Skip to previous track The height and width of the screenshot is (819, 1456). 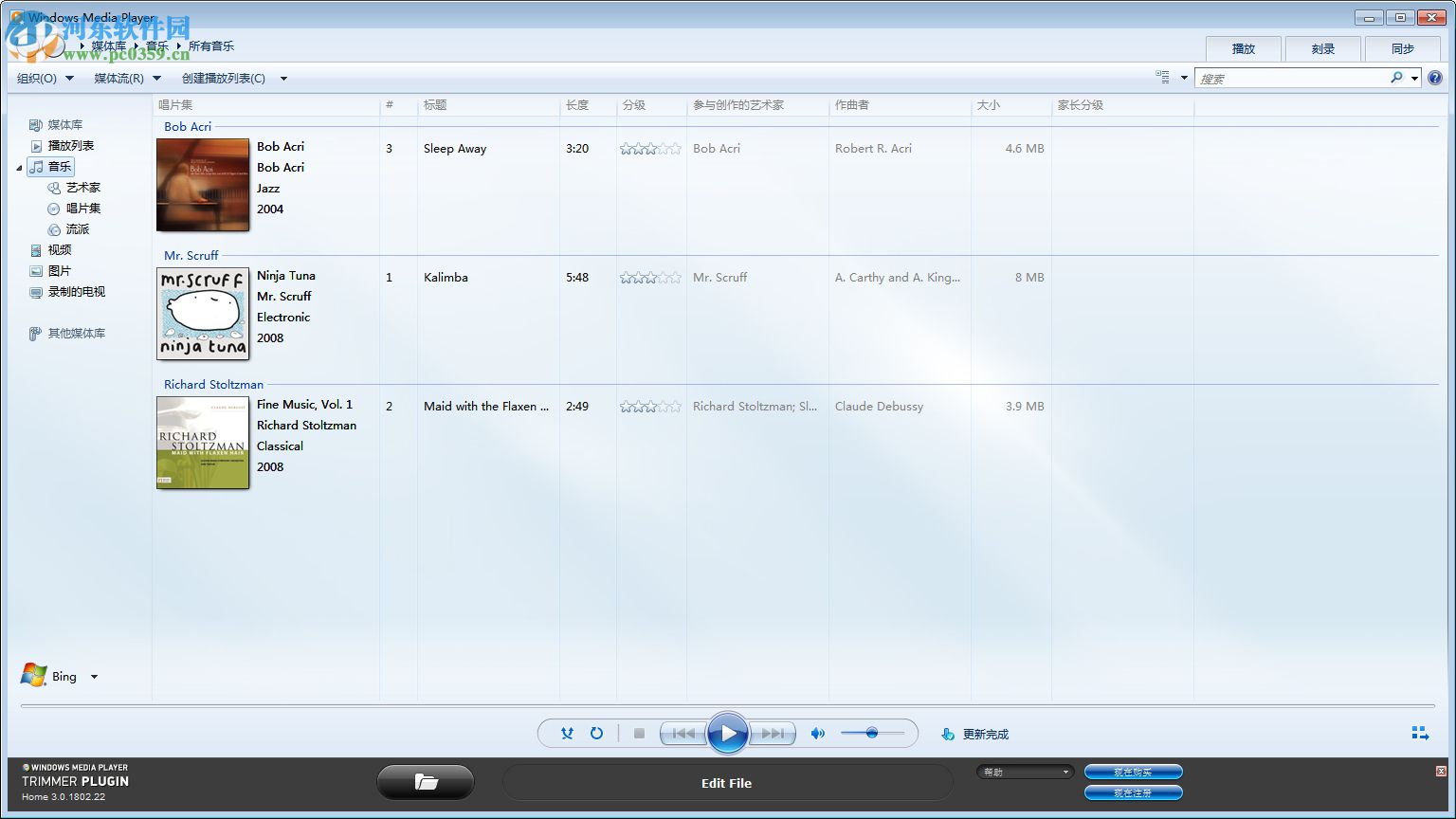[x=683, y=733]
